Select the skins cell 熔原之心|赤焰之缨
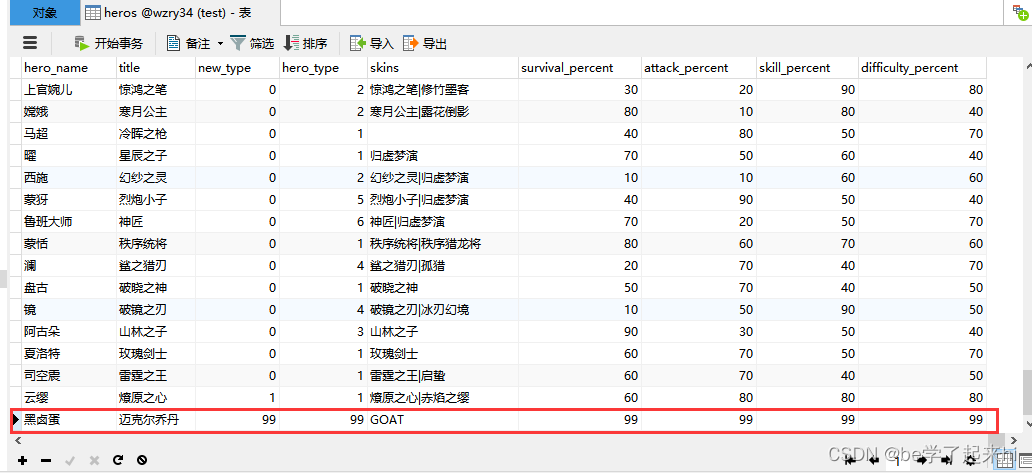The width and height of the screenshot is (1032, 473). pos(443,397)
